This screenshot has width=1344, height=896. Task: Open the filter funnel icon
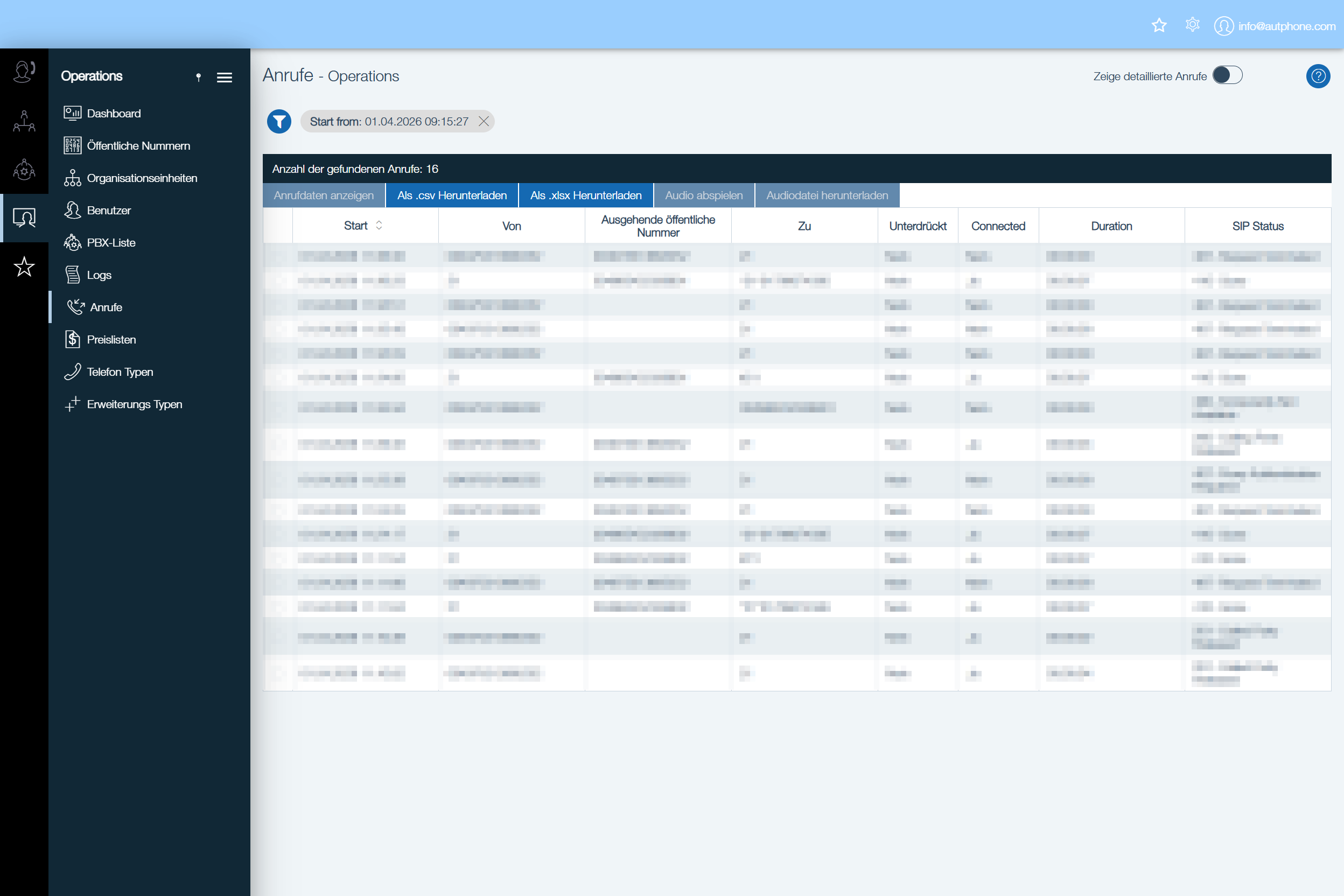tap(279, 122)
